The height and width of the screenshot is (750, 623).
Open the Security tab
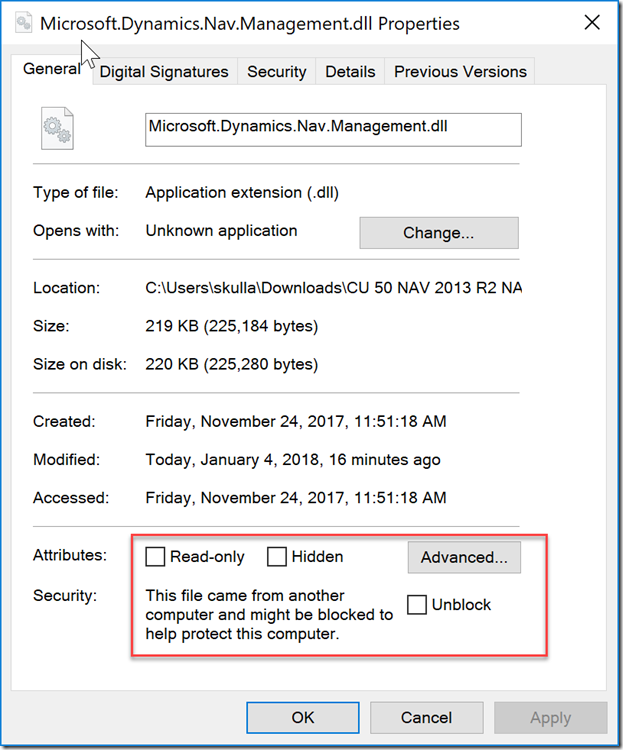[x=277, y=72]
